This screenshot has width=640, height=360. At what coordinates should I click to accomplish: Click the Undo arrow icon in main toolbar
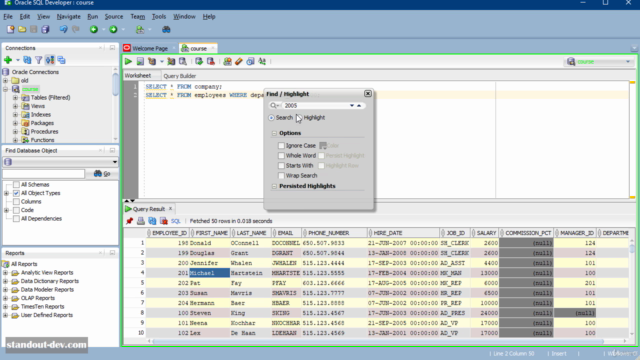[63, 29]
